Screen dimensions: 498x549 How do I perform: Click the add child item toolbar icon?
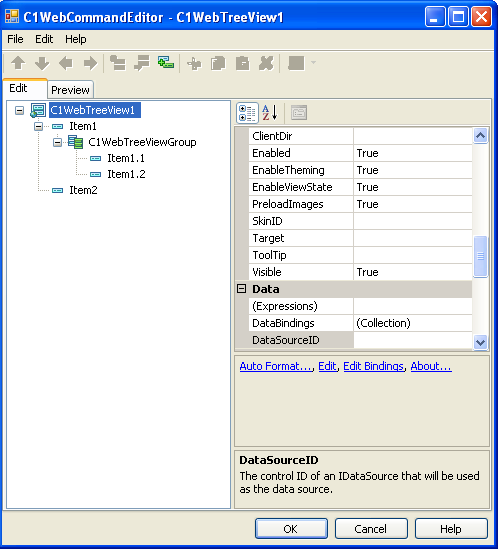(x=142, y=63)
